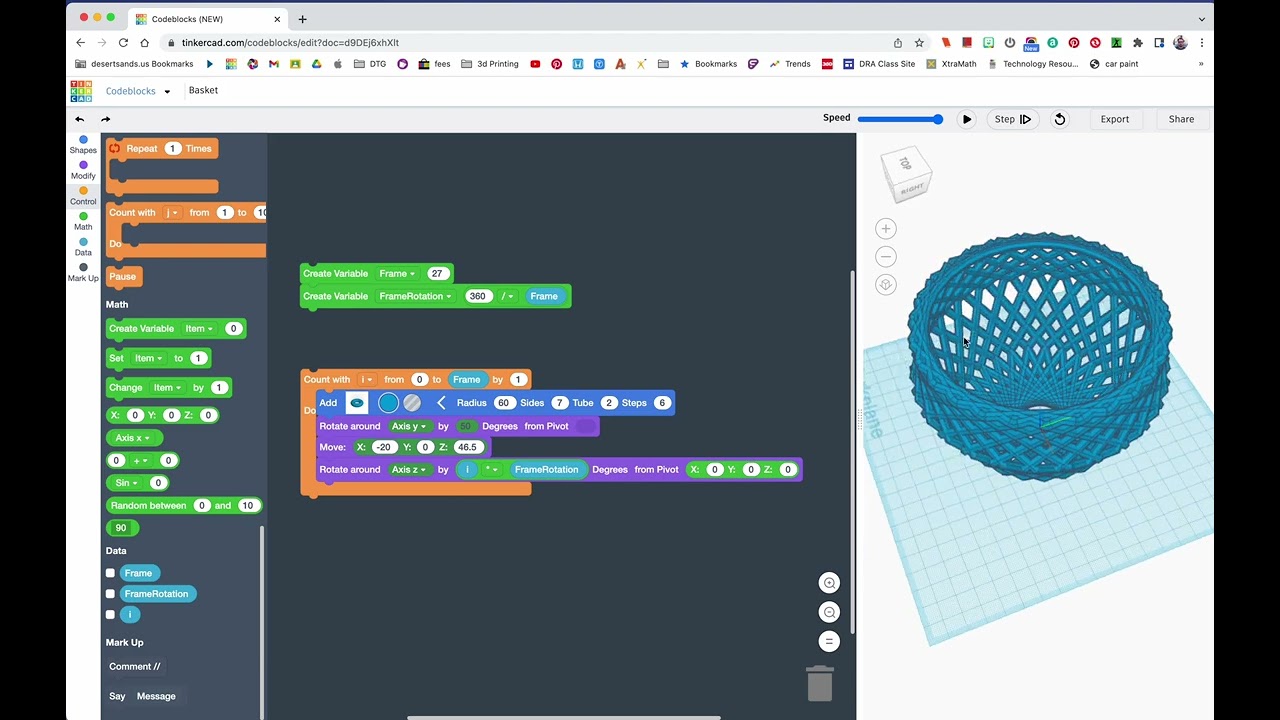The height and width of the screenshot is (720, 1280).
Task: Open the Axis z dropdown
Action: [x=409, y=470]
